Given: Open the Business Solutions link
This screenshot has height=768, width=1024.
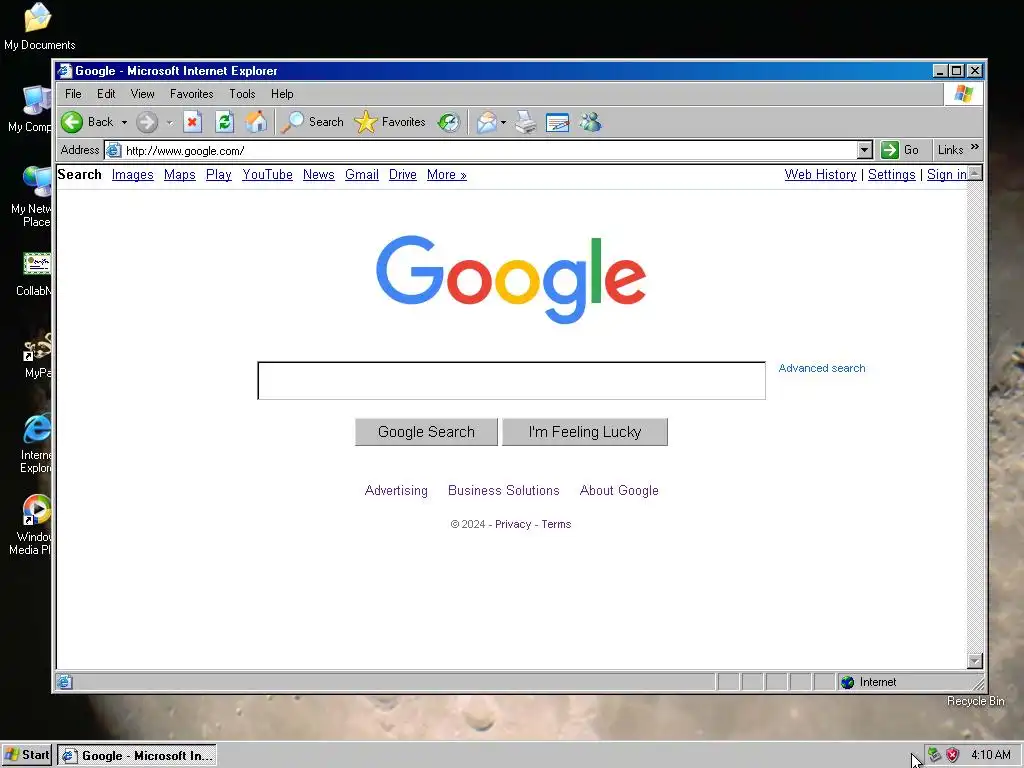Looking at the screenshot, I should click(504, 490).
